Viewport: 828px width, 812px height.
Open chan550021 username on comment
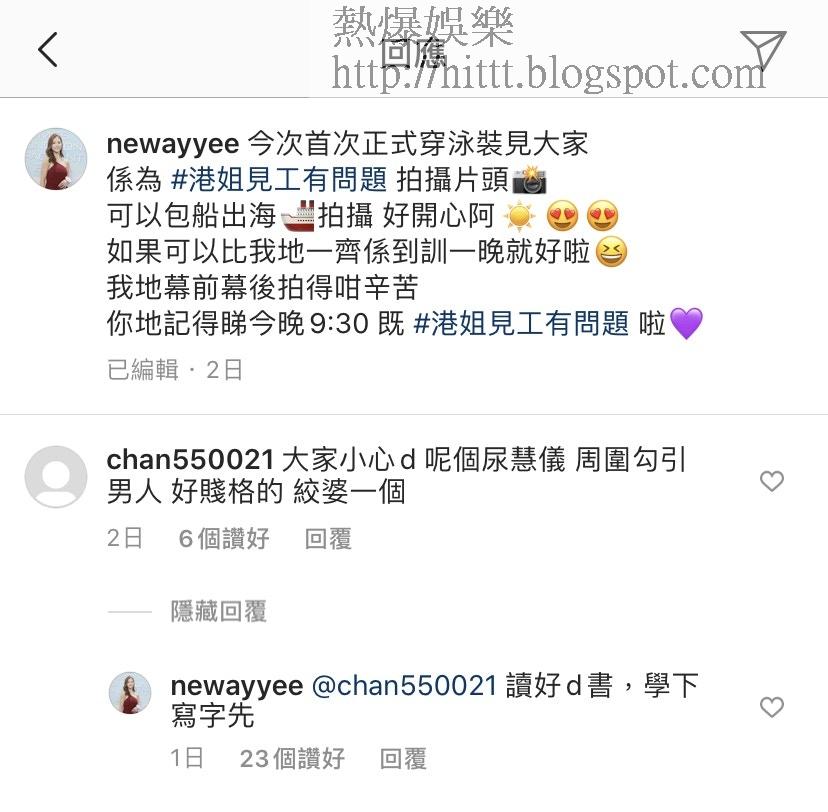(190, 459)
